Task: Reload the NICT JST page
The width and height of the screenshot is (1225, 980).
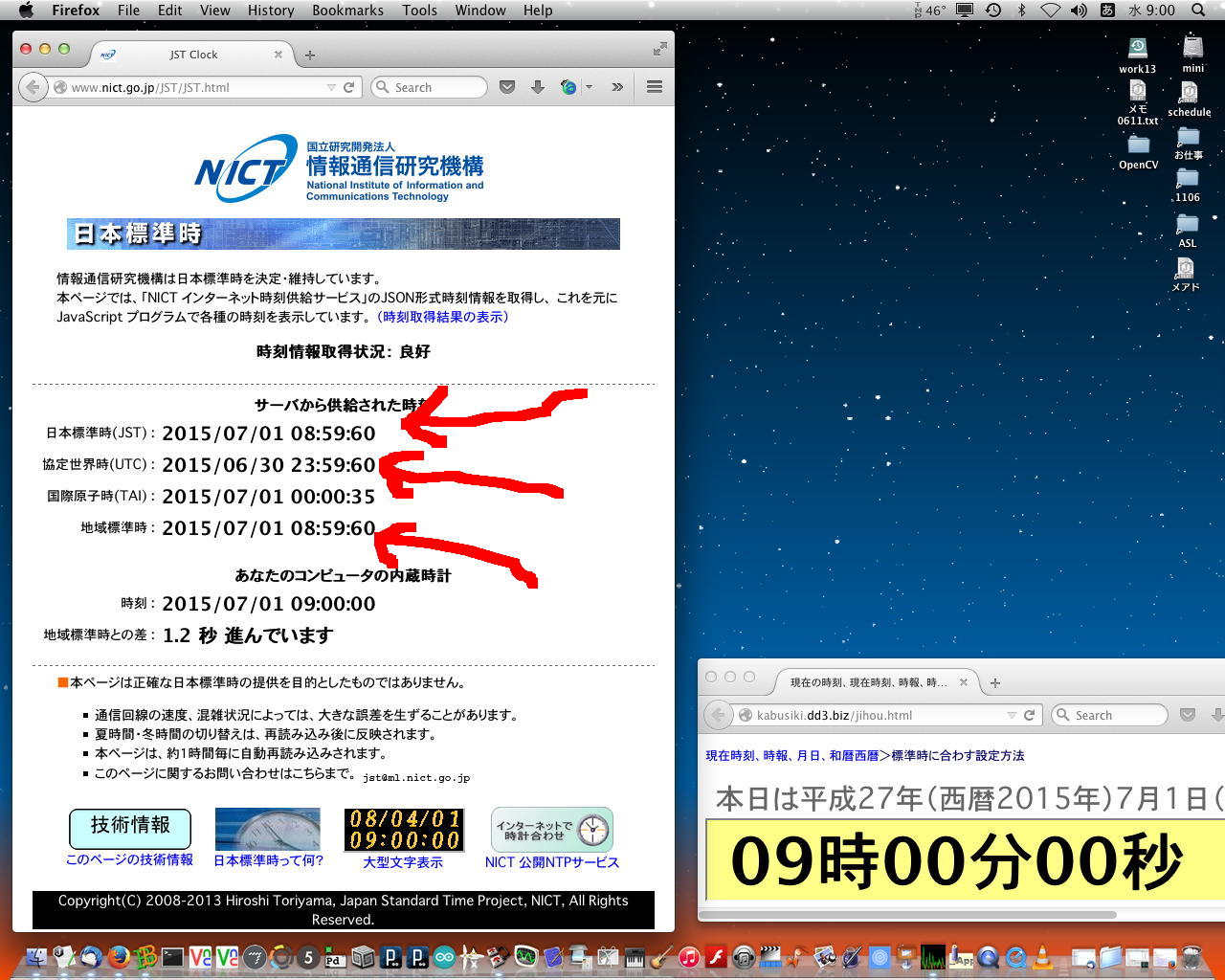Action: point(349,87)
